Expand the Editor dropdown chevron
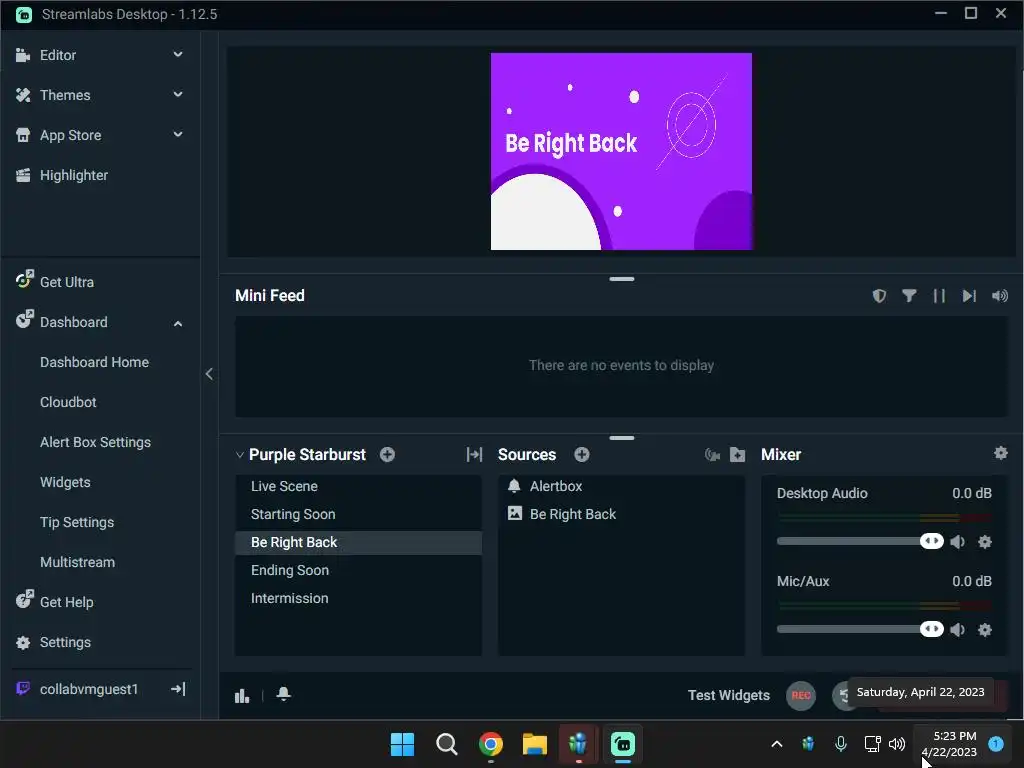Image resolution: width=1024 pixels, height=768 pixels. click(x=178, y=55)
